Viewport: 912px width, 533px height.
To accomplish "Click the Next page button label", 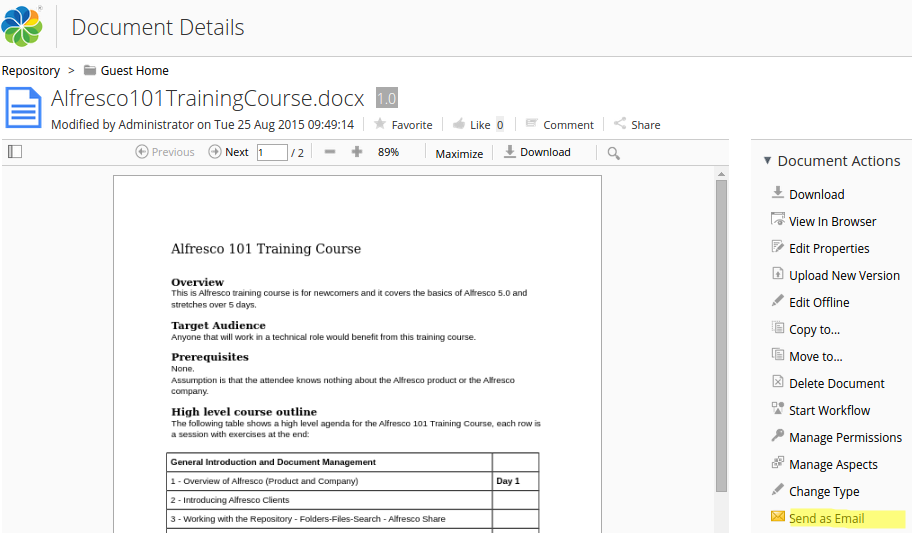I will (x=237, y=152).
